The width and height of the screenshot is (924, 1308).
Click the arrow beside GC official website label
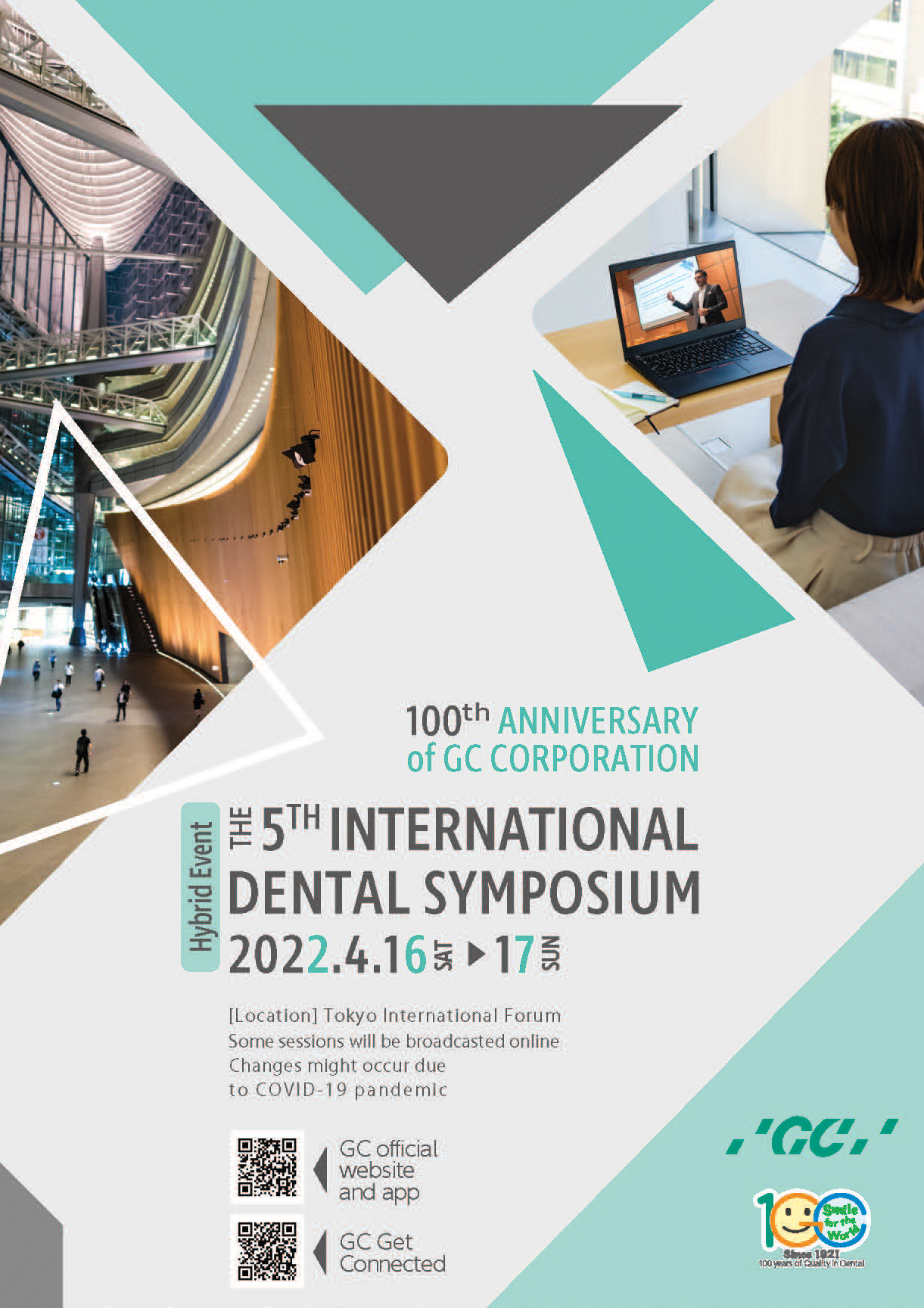click(321, 1169)
